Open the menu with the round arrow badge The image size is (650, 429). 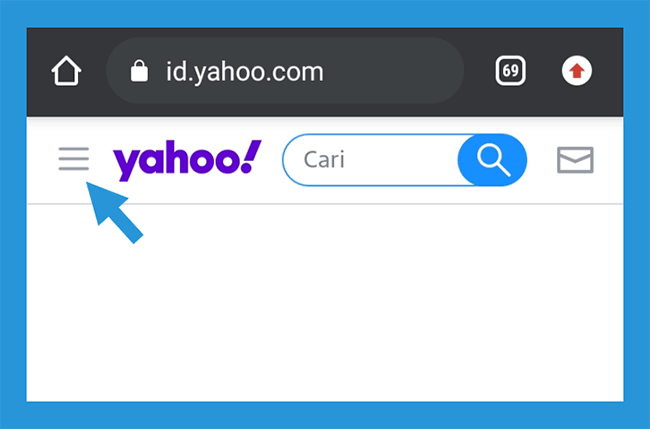[577, 70]
